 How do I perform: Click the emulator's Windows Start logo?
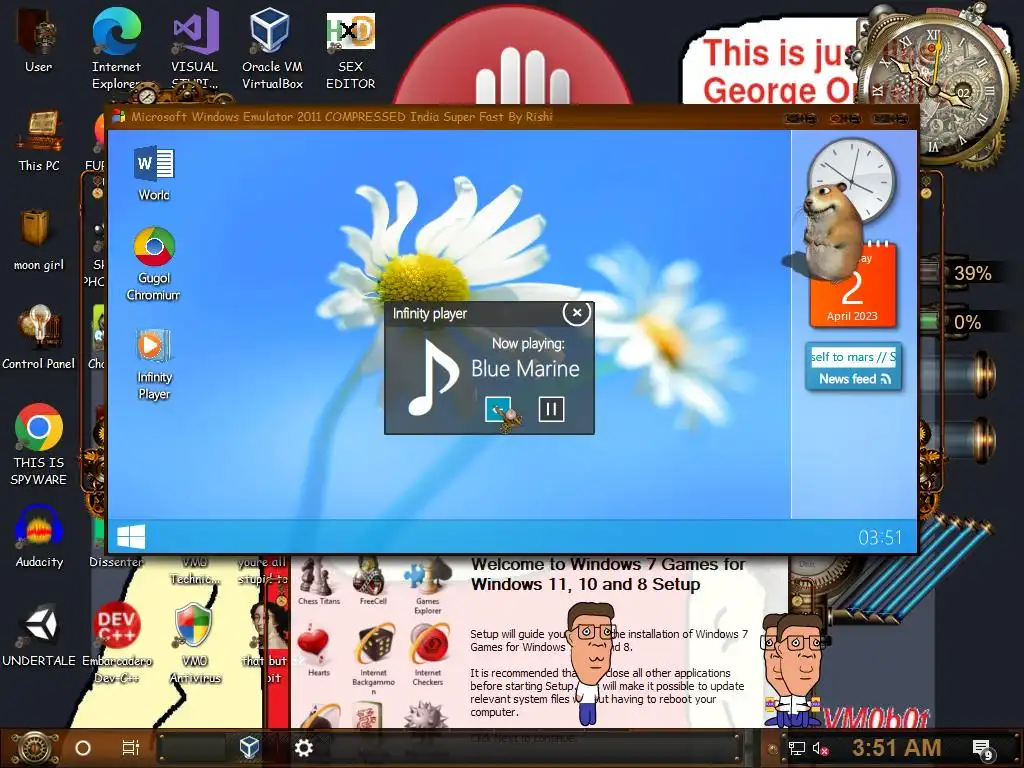pos(131,537)
